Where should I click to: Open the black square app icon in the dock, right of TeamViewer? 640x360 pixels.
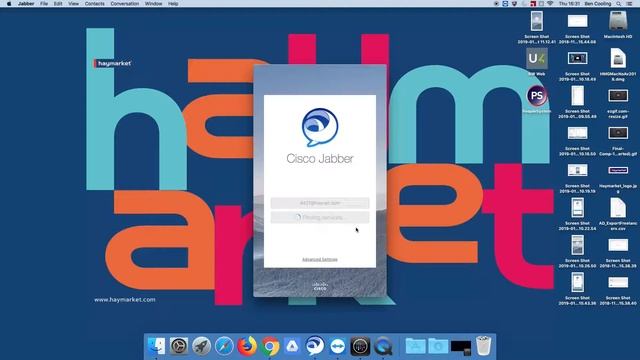(360, 346)
